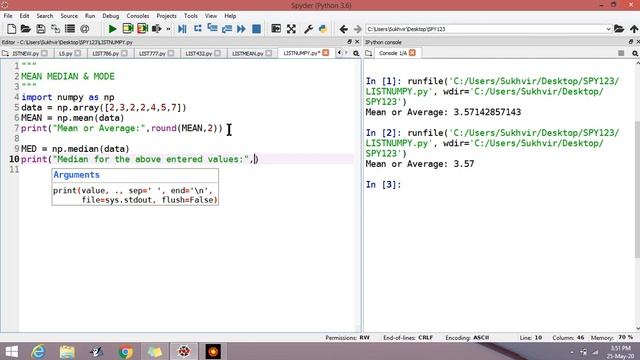
Task: Click the In [3]: console prompt
Action: pyautogui.click(x=383, y=184)
